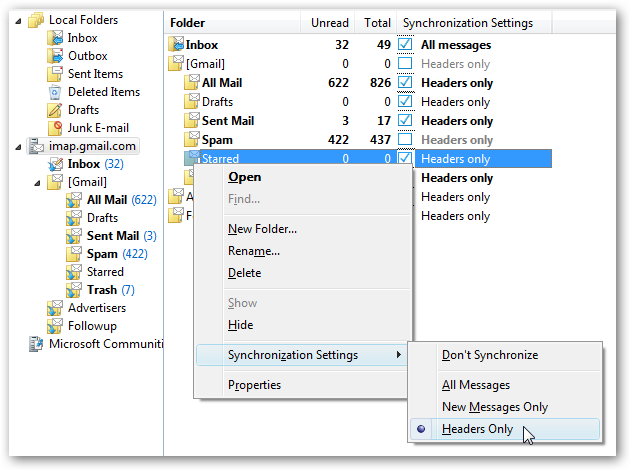Screen dimensions: 630x470
Task: Click the Sent Items folder icon
Action: (55, 74)
